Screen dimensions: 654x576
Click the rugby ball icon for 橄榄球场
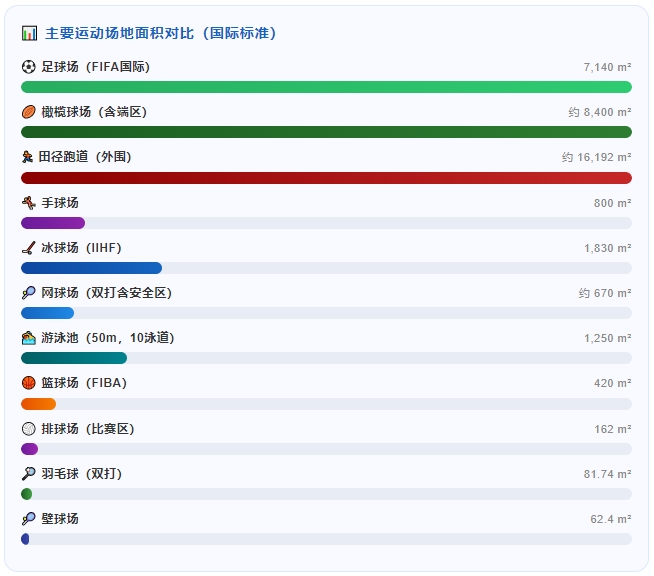click(x=28, y=112)
